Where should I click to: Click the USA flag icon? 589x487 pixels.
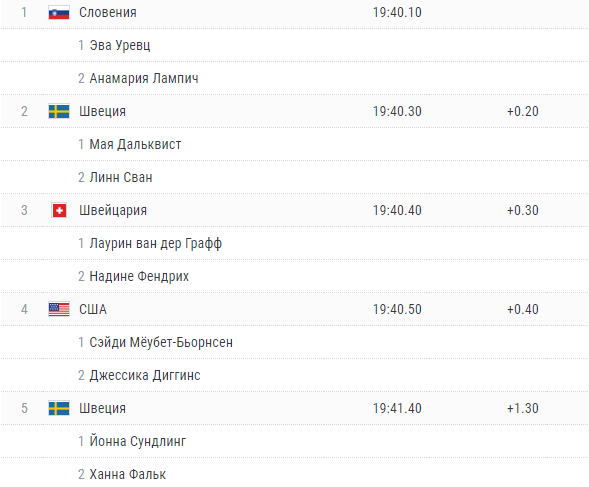[59, 309]
